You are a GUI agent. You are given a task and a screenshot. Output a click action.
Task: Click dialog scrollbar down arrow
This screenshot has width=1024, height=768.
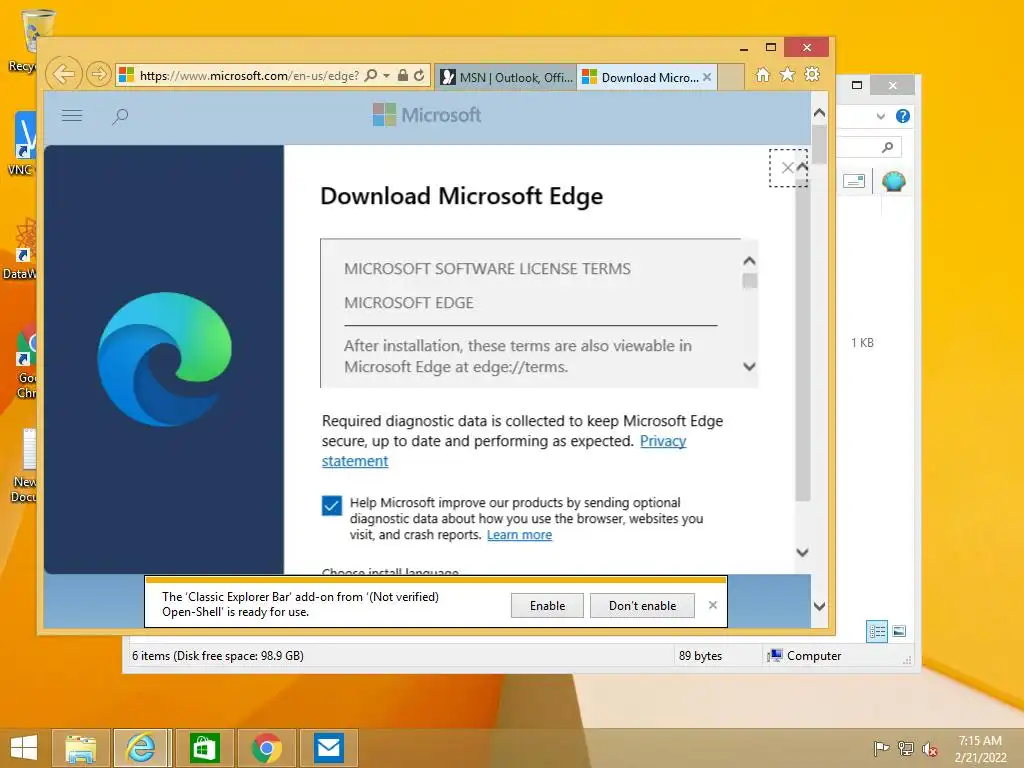[803, 552]
